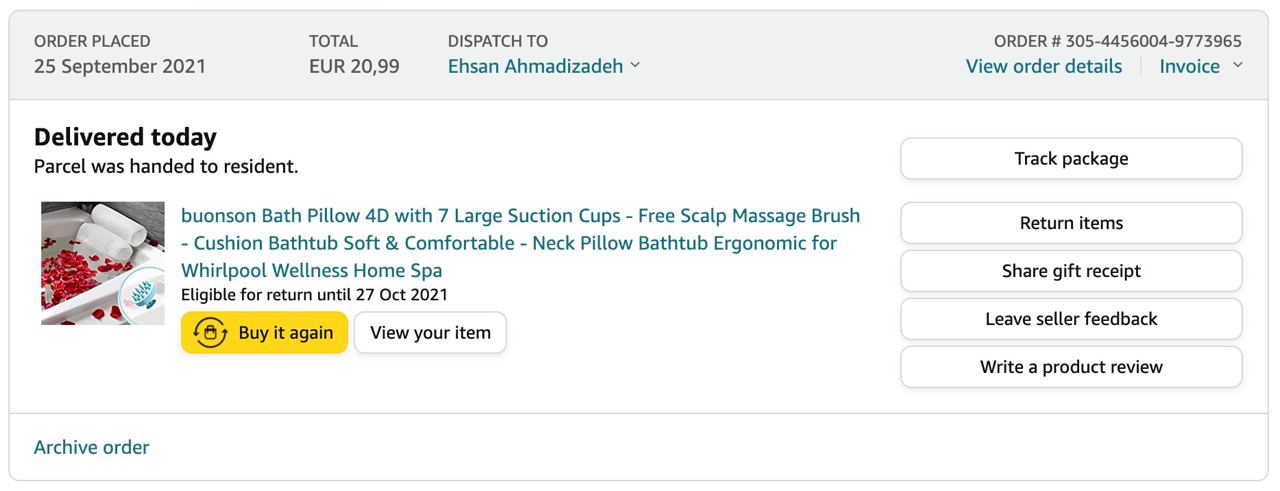Click the return eligibility date text
The height and width of the screenshot is (491, 1280).
[x=314, y=294]
